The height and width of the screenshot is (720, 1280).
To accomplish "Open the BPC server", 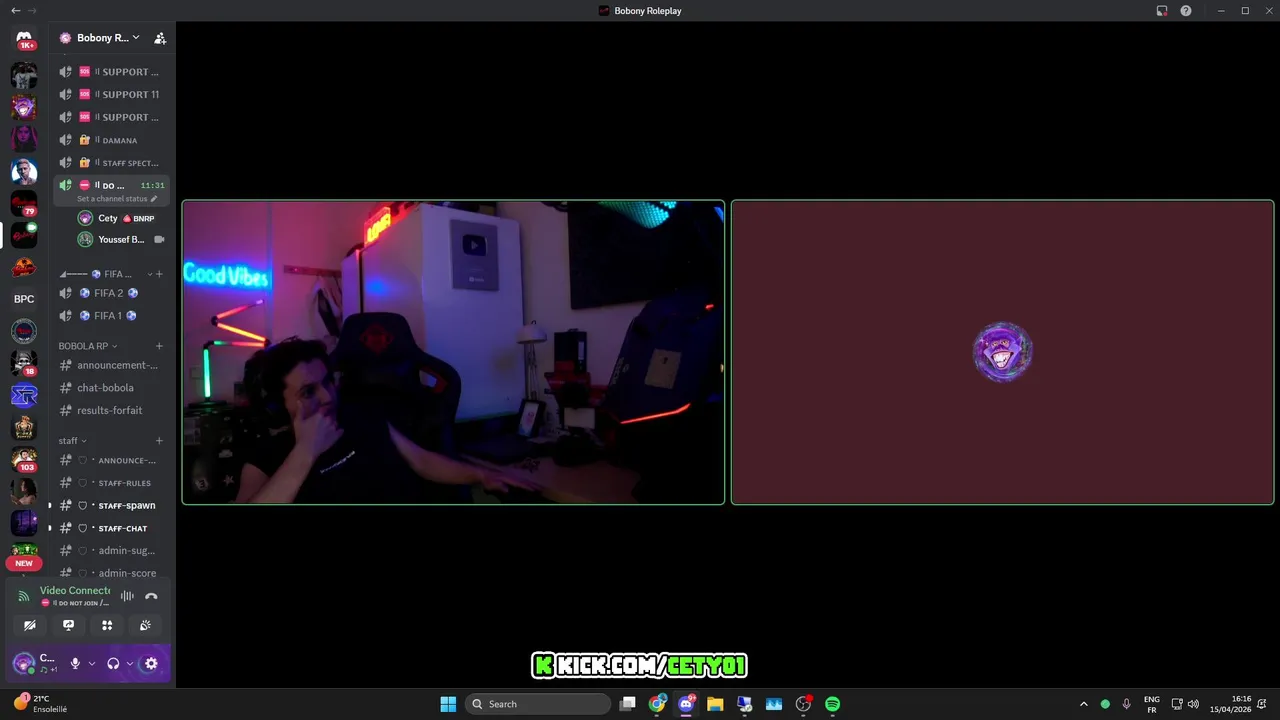I will 24,299.
